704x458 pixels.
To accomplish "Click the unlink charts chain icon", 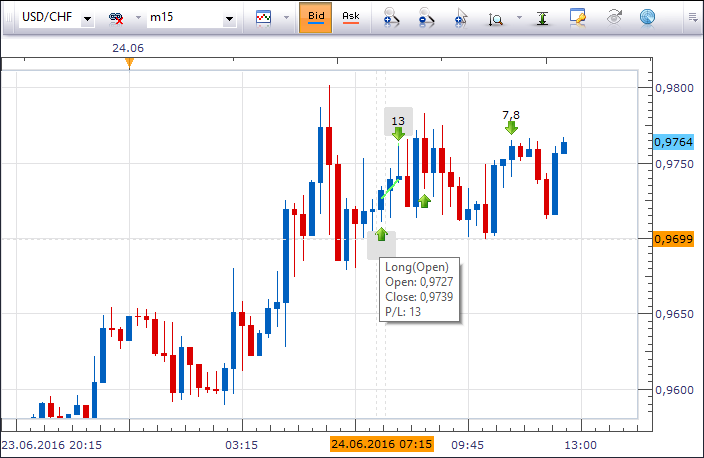I will (x=116, y=18).
